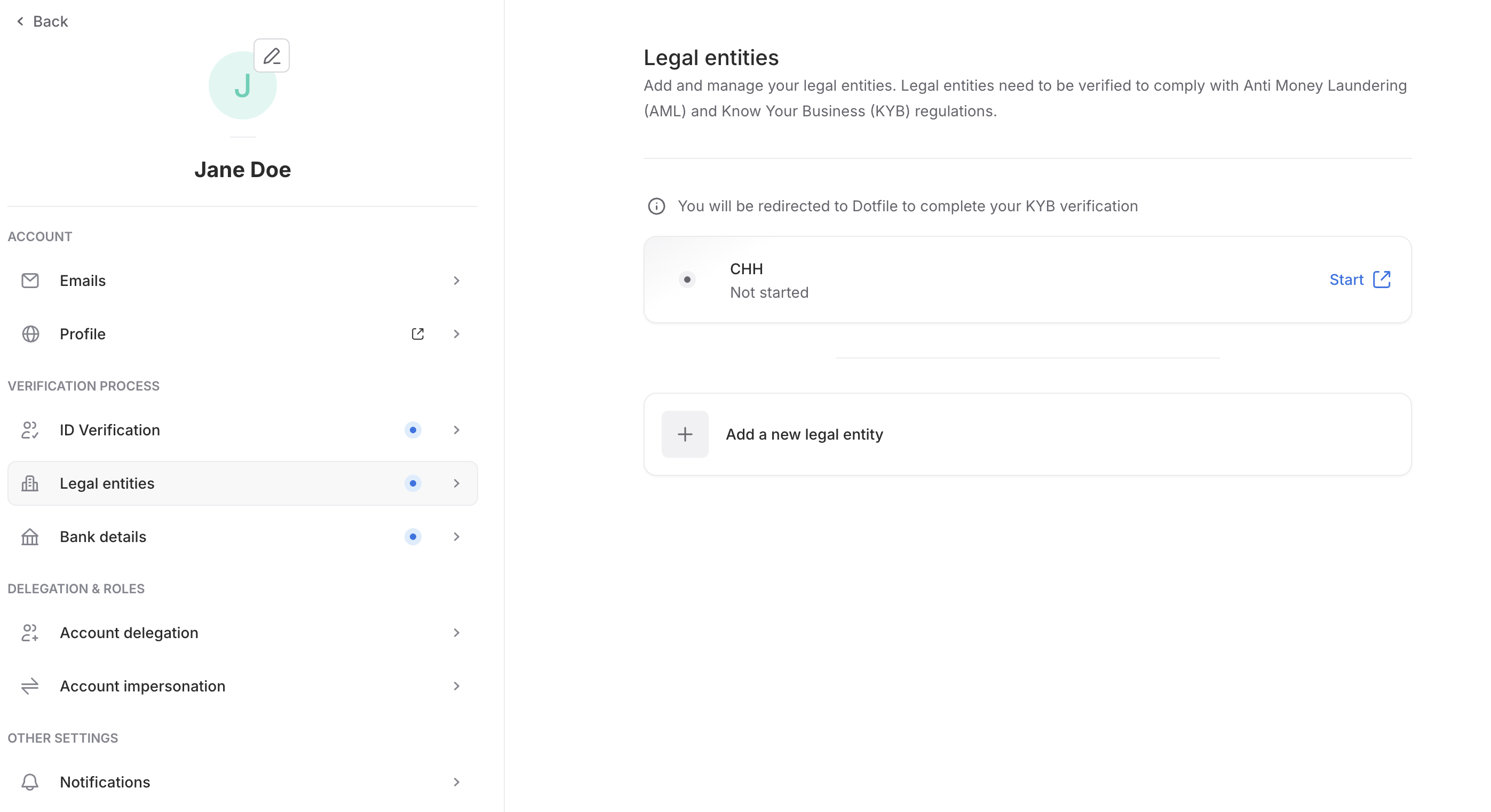The height and width of the screenshot is (812, 1491).
Task: Click the 'Not started' status text
Action: click(x=769, y=292)
